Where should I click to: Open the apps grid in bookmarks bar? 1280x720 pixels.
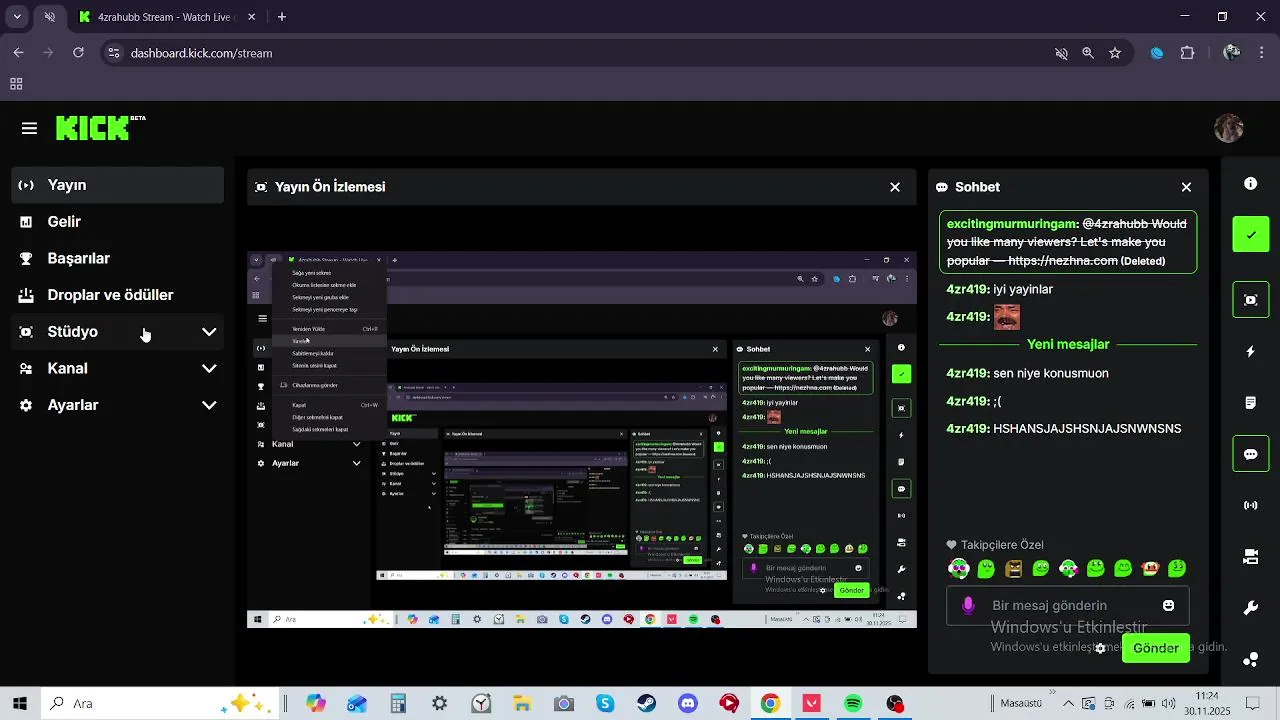coord(16,84)
